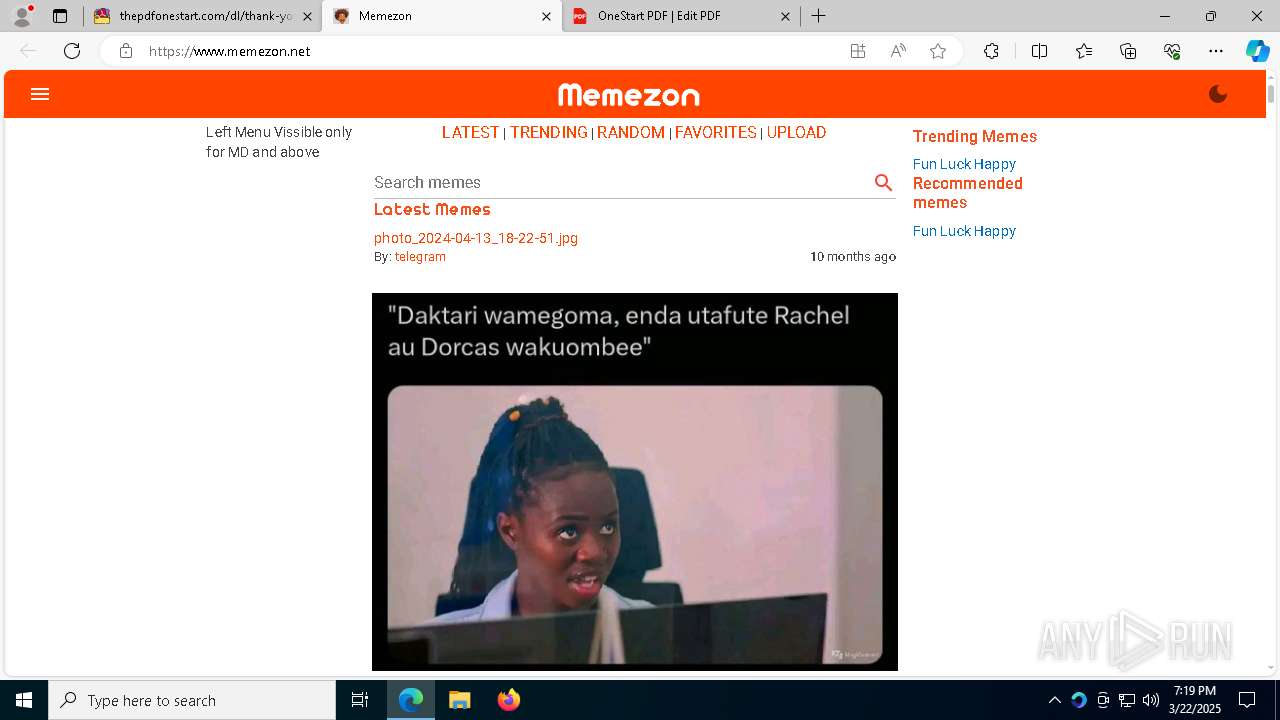Screen dimensions: 1280x720
Task: Select the 'Latest Memes' heading
Action: [432, 209]
